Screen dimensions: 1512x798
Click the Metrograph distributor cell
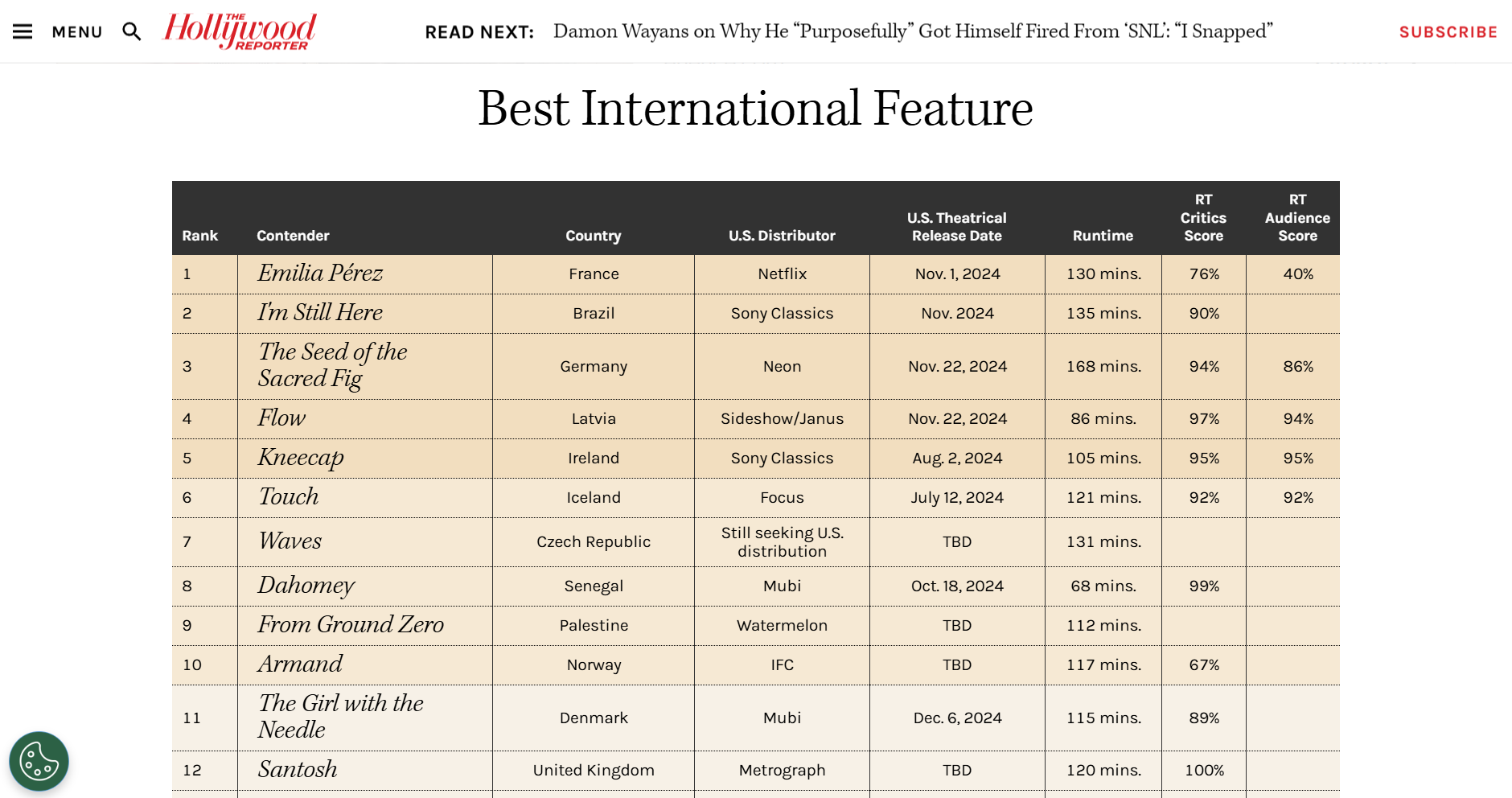click(x=782, y=771)
